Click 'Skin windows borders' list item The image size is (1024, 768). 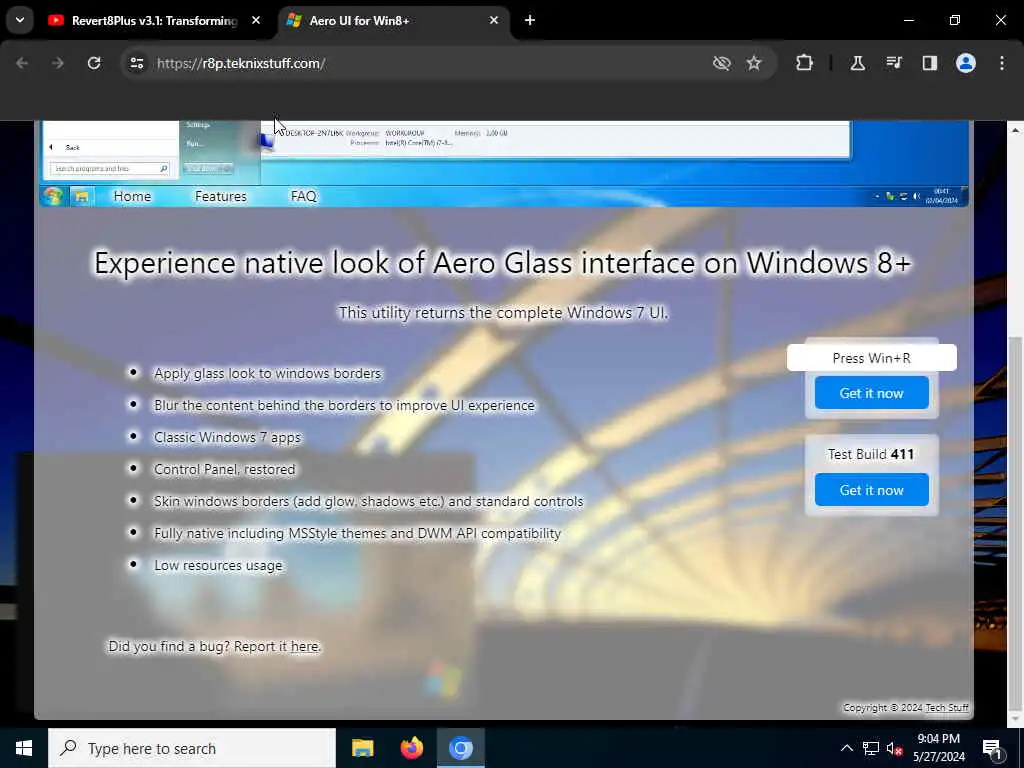point(368,502)
